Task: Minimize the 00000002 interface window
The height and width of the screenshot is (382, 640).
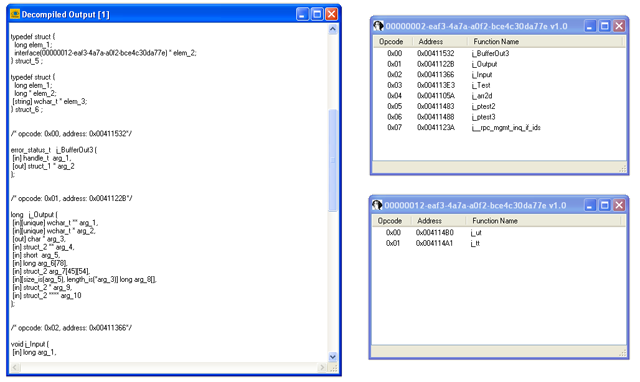Action: pyautogui.click(x=590, y=26)
